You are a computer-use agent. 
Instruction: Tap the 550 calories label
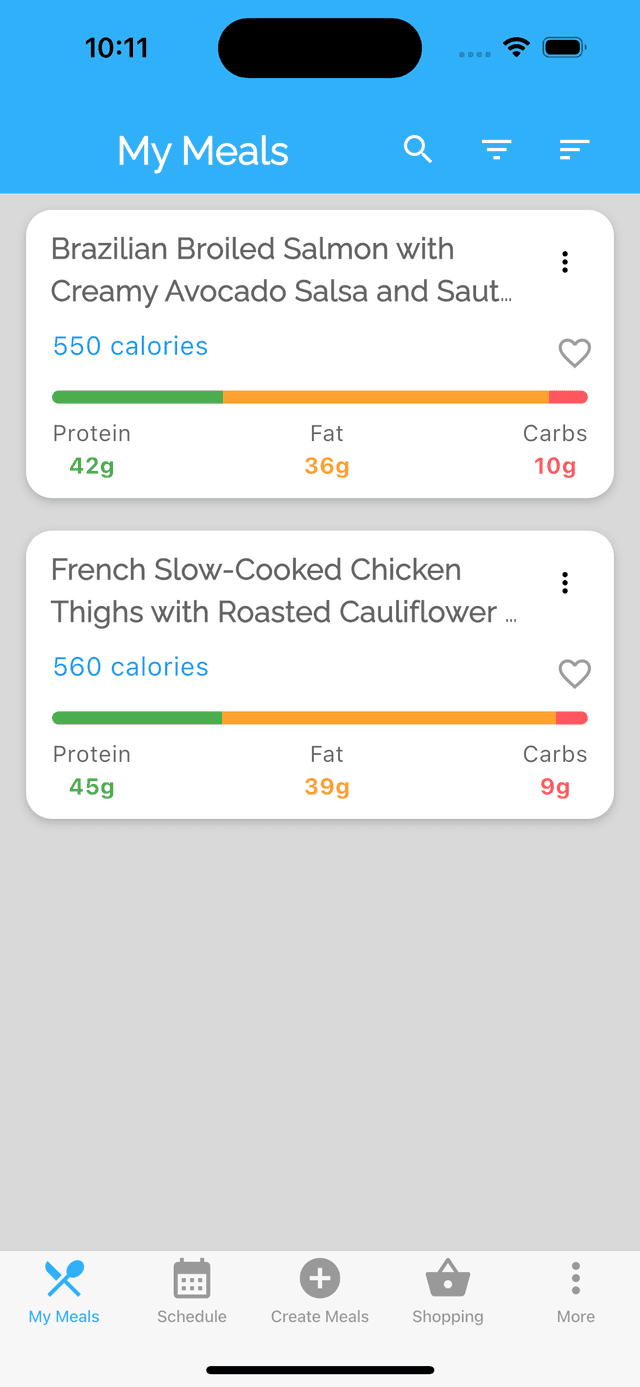(x=131, y=346)
